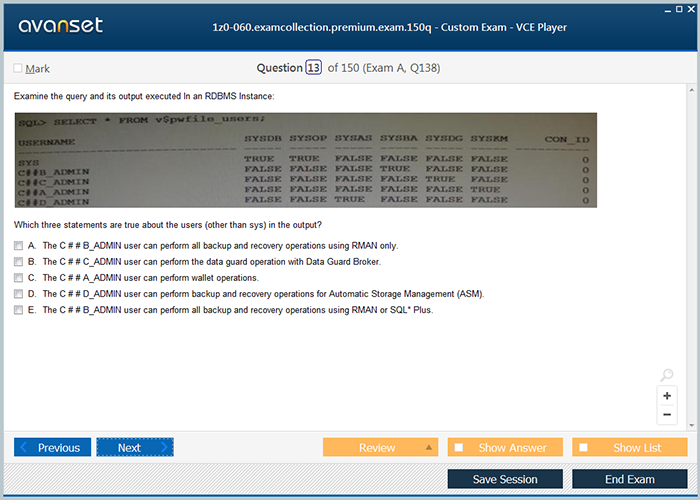Click the End Exam button
Screen dimensions: 700x500
[x=629, y=479]
